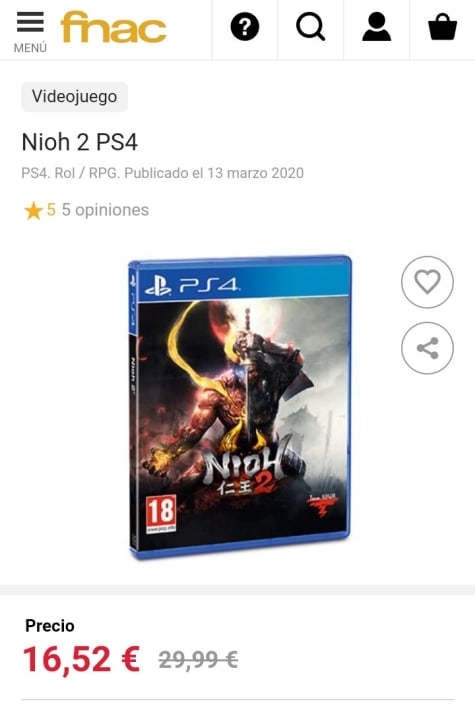475x722 pixels.
Task: Follow the PS4 platform link in subtitle
Action: click(x=35, y=173)
